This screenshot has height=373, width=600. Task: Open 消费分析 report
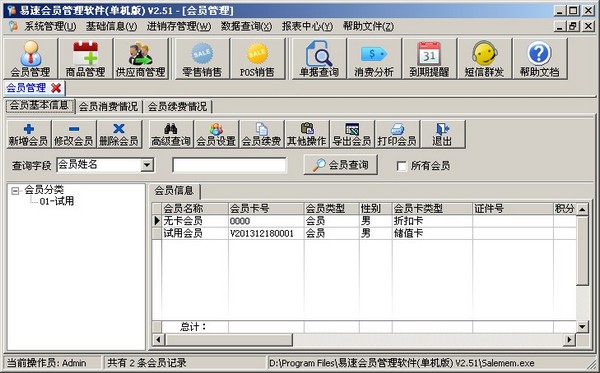pos(374,59)
